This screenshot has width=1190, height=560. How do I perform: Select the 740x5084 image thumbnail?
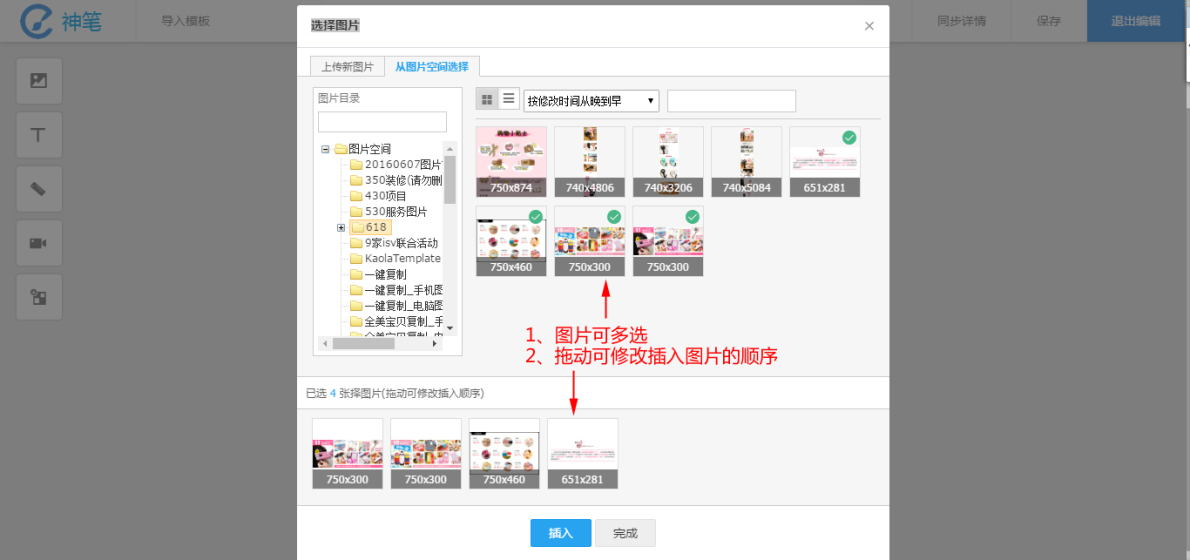(x=746, y=162)
